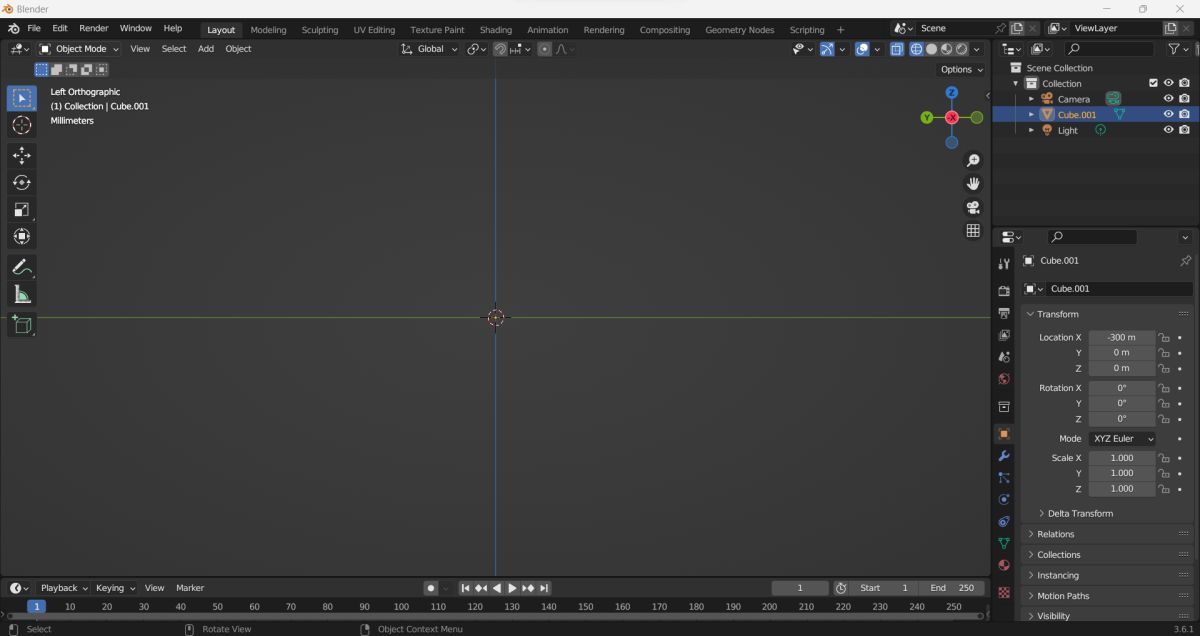Hide Cube.001 in viewport via eye icon
This screenshot has height=636, width=1200.
tap(1168, 114)
